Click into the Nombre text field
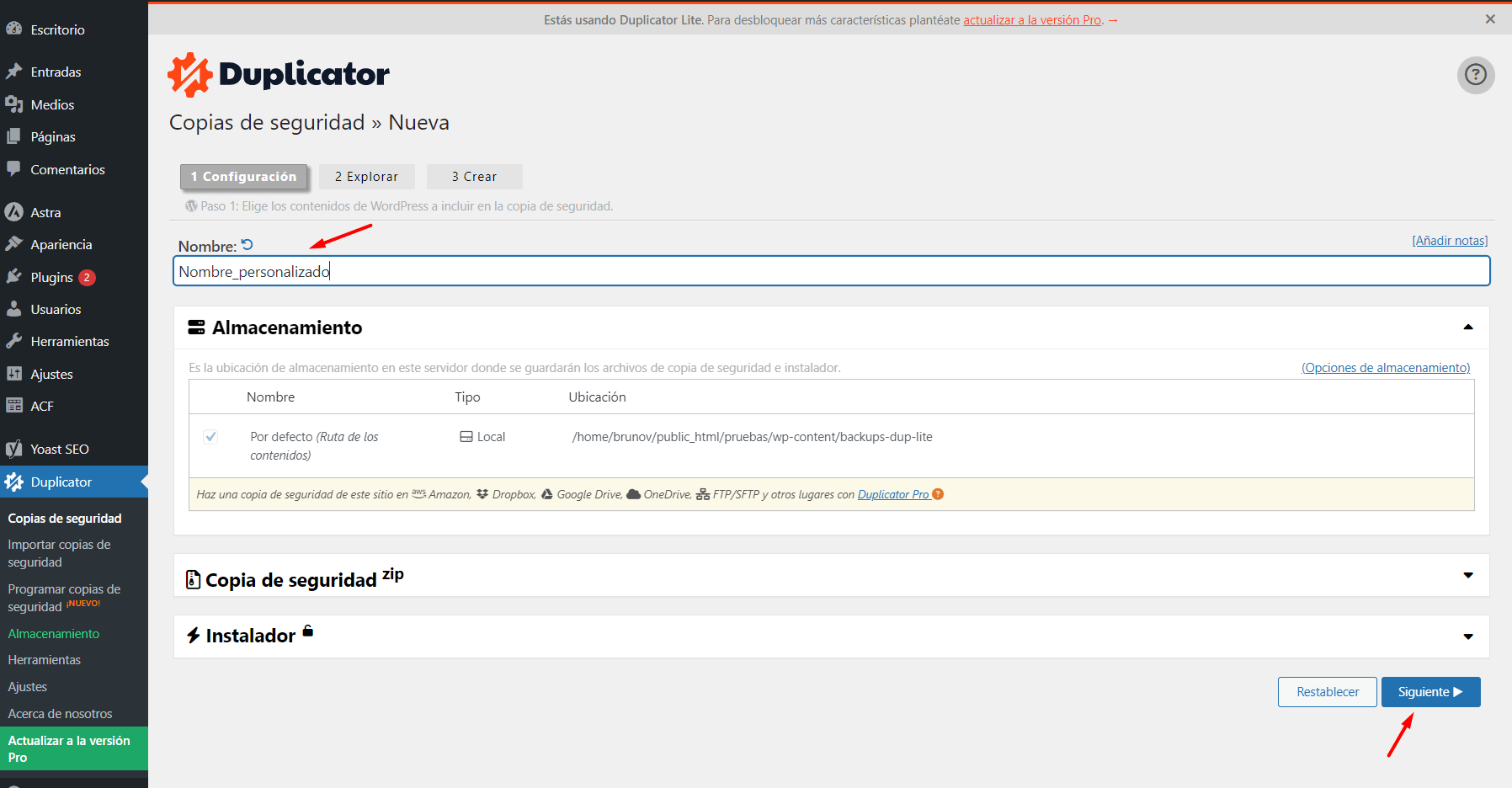This screenshot has height=788, width=1512. tap(832, 271)
